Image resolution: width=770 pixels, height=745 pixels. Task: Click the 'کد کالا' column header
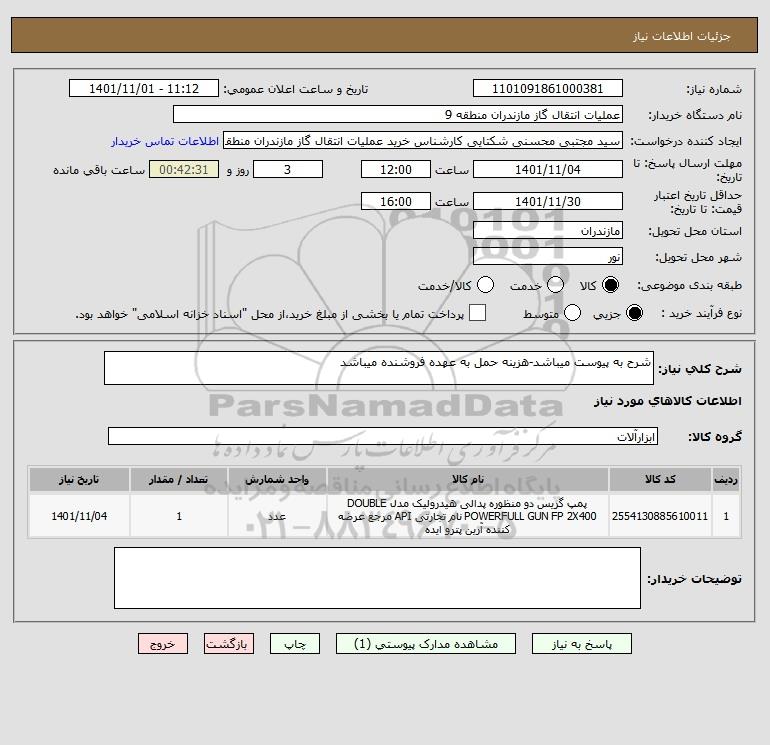[x=660, y=479]
